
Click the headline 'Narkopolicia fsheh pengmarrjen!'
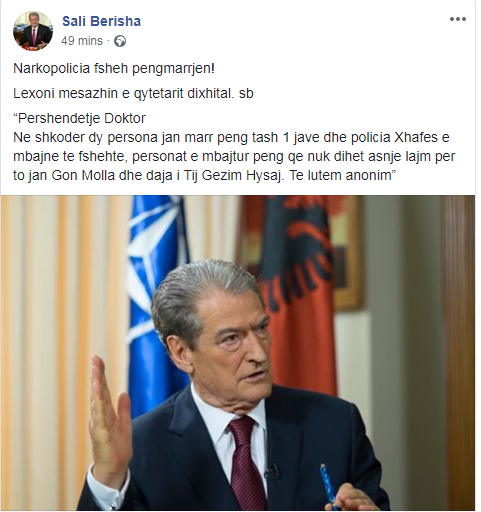[x=114, y=69]
